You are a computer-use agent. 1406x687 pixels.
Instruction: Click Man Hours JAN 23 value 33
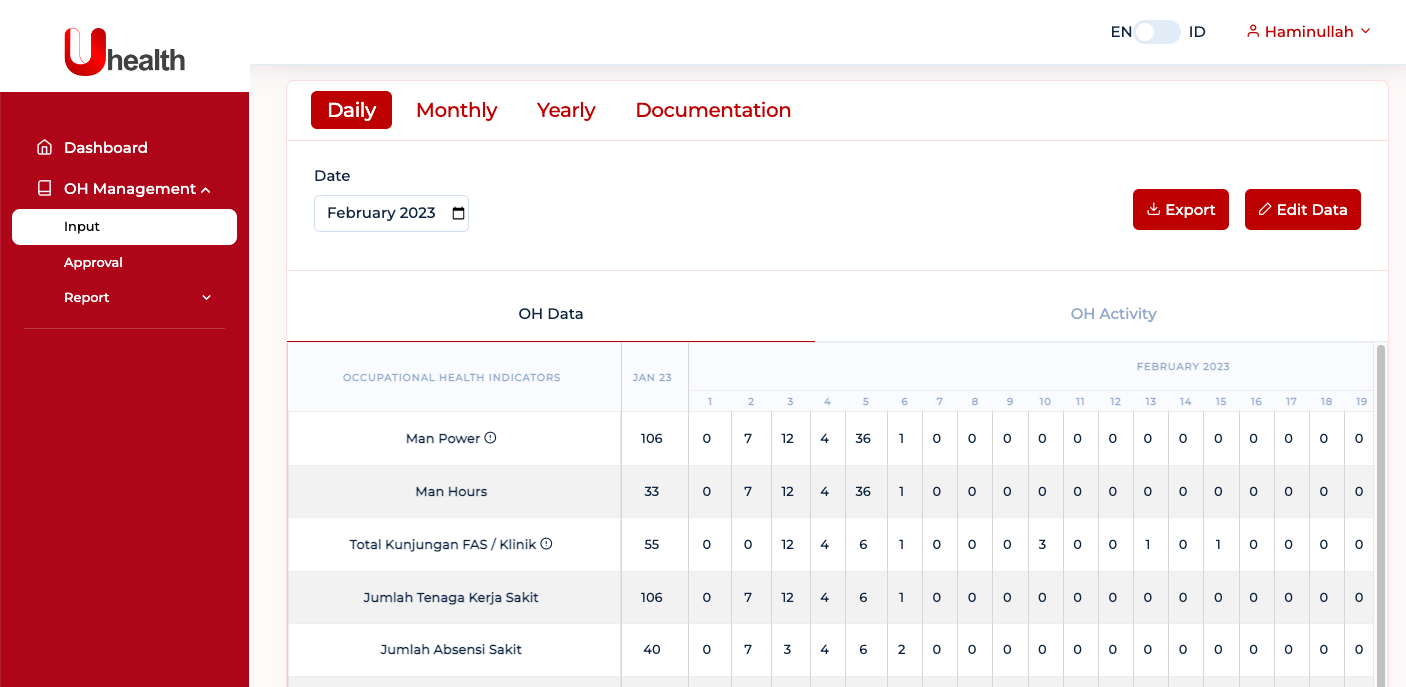click(x=652, y=491)
